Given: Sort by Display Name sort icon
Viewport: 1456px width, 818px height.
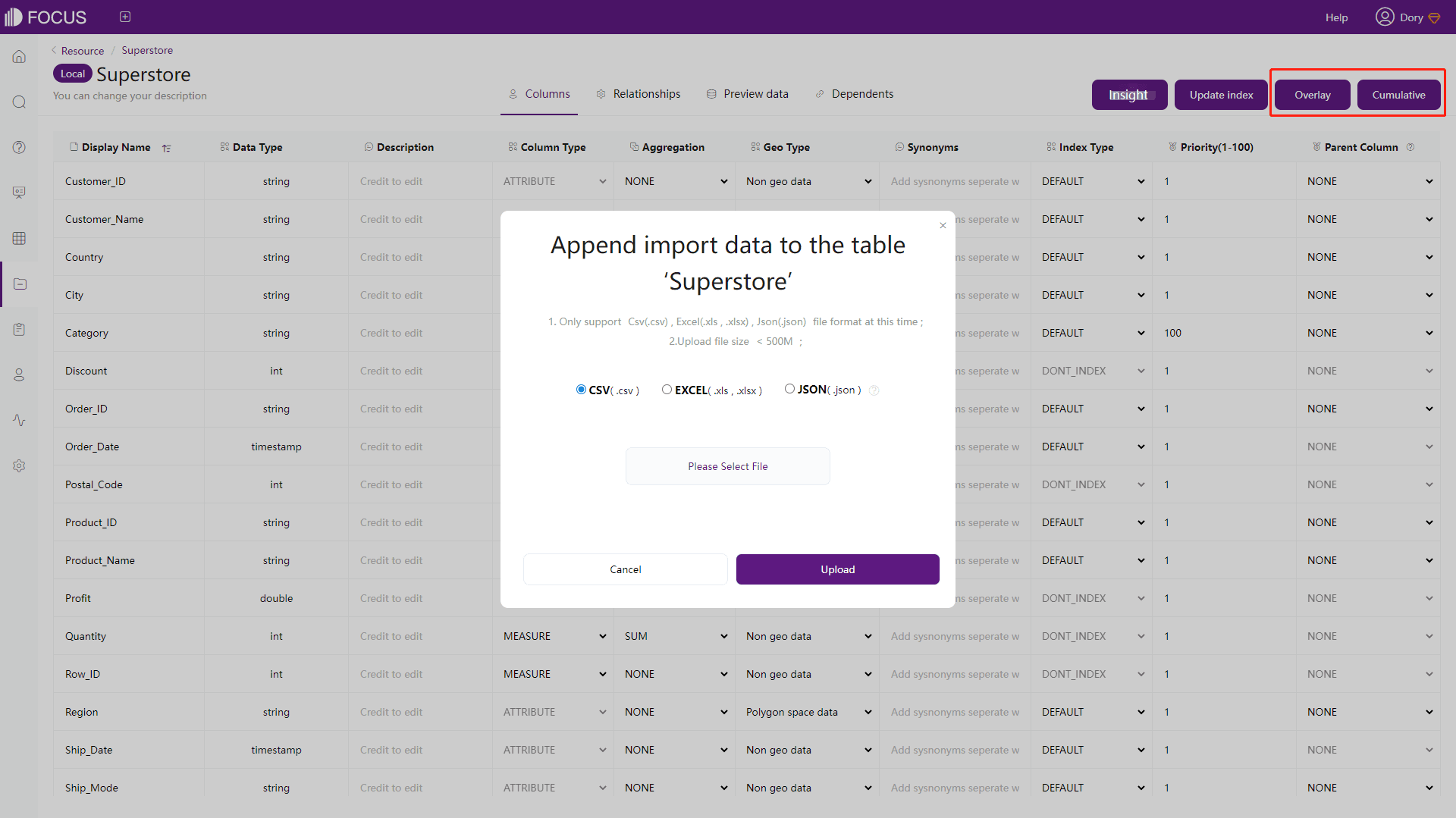Looking at the screenshot, I should 166,148.
